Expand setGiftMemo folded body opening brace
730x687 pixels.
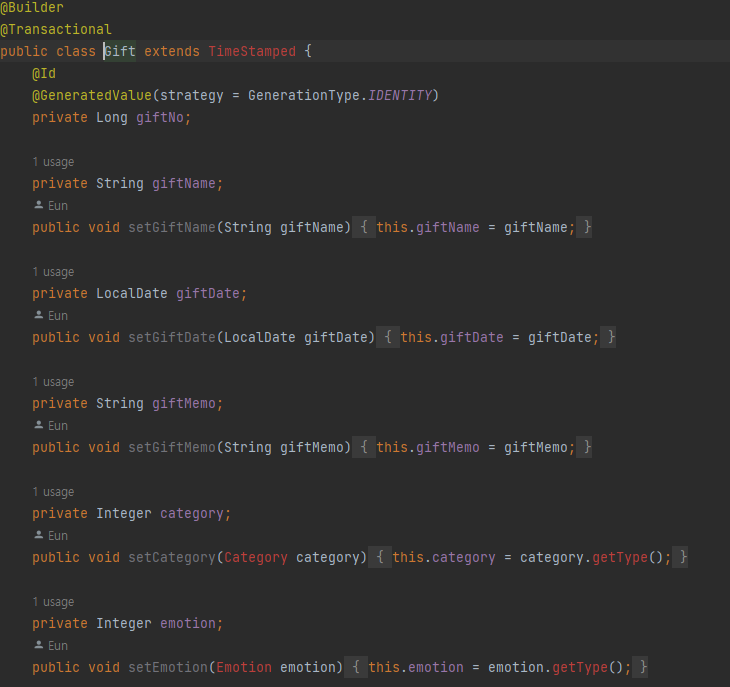[x=364, y=447]
